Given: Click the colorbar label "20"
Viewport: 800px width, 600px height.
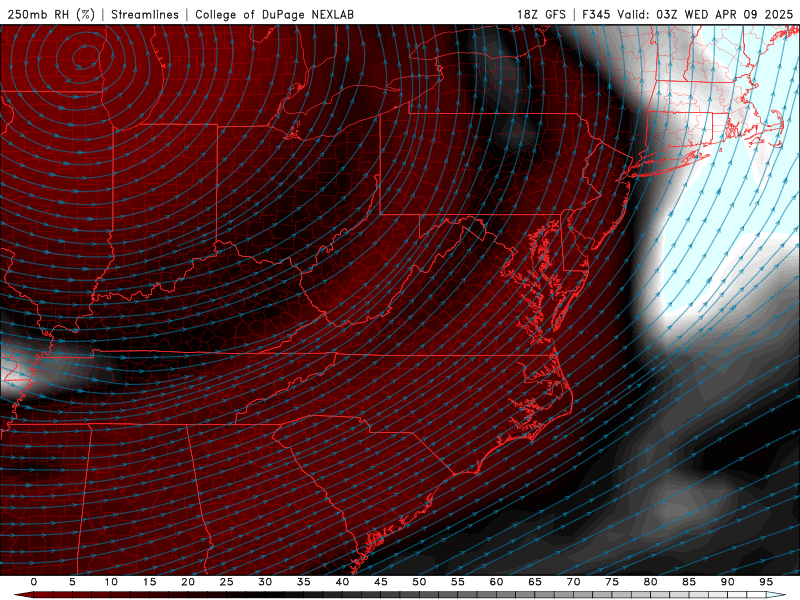Looking at the screenshot, I should 188,582.
